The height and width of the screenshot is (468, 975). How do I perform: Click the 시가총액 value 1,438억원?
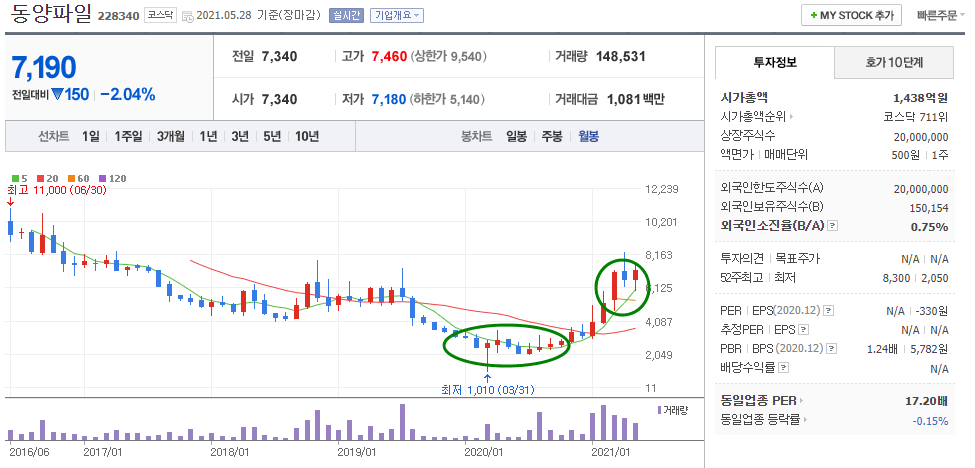[920, 97]
